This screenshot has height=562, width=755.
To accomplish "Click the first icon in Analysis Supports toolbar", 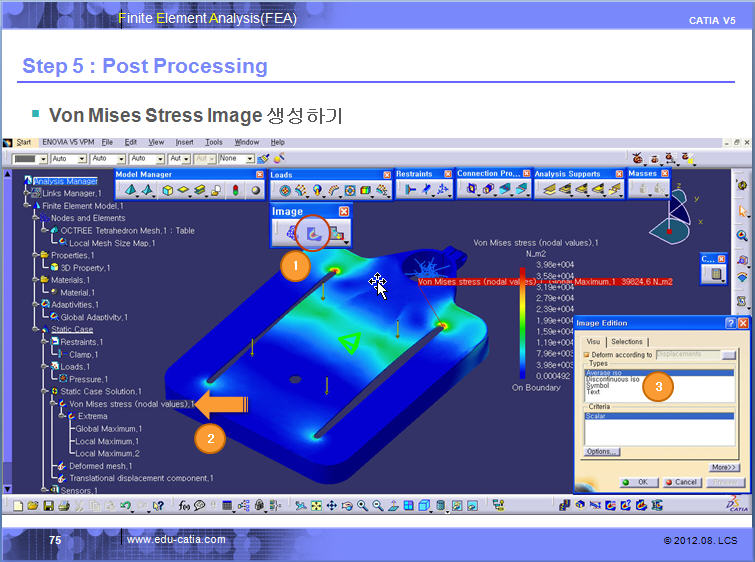I will pos(549,189).
